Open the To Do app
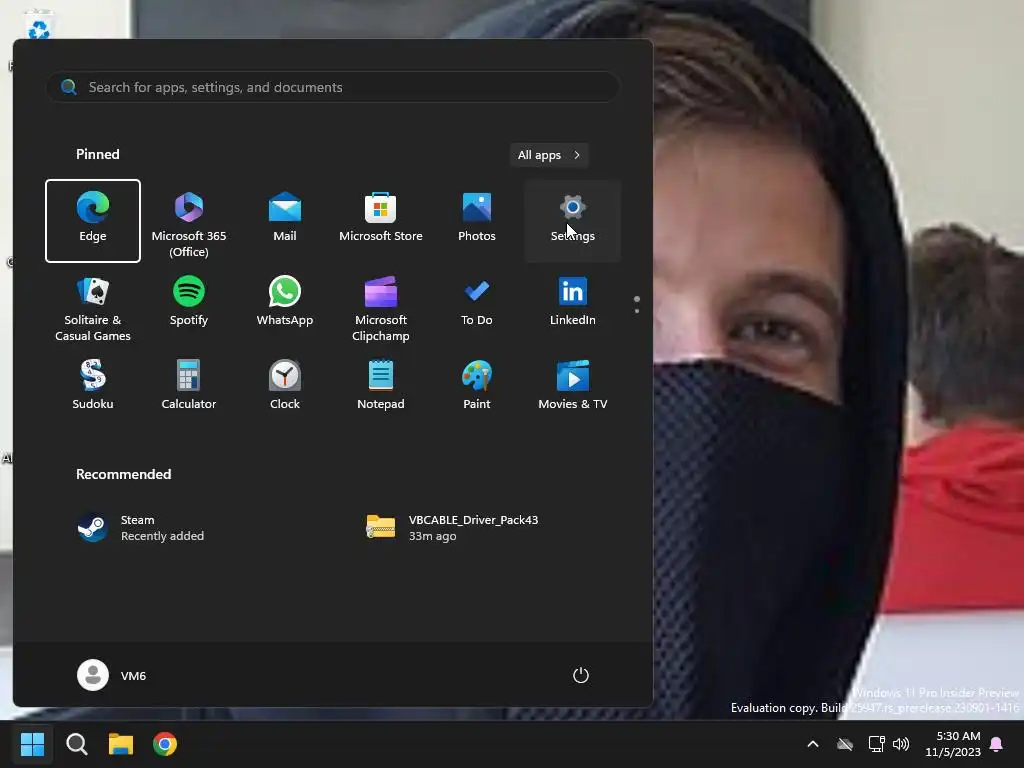The height and width of the screenshot is (768, 1024). pos(477,308)
